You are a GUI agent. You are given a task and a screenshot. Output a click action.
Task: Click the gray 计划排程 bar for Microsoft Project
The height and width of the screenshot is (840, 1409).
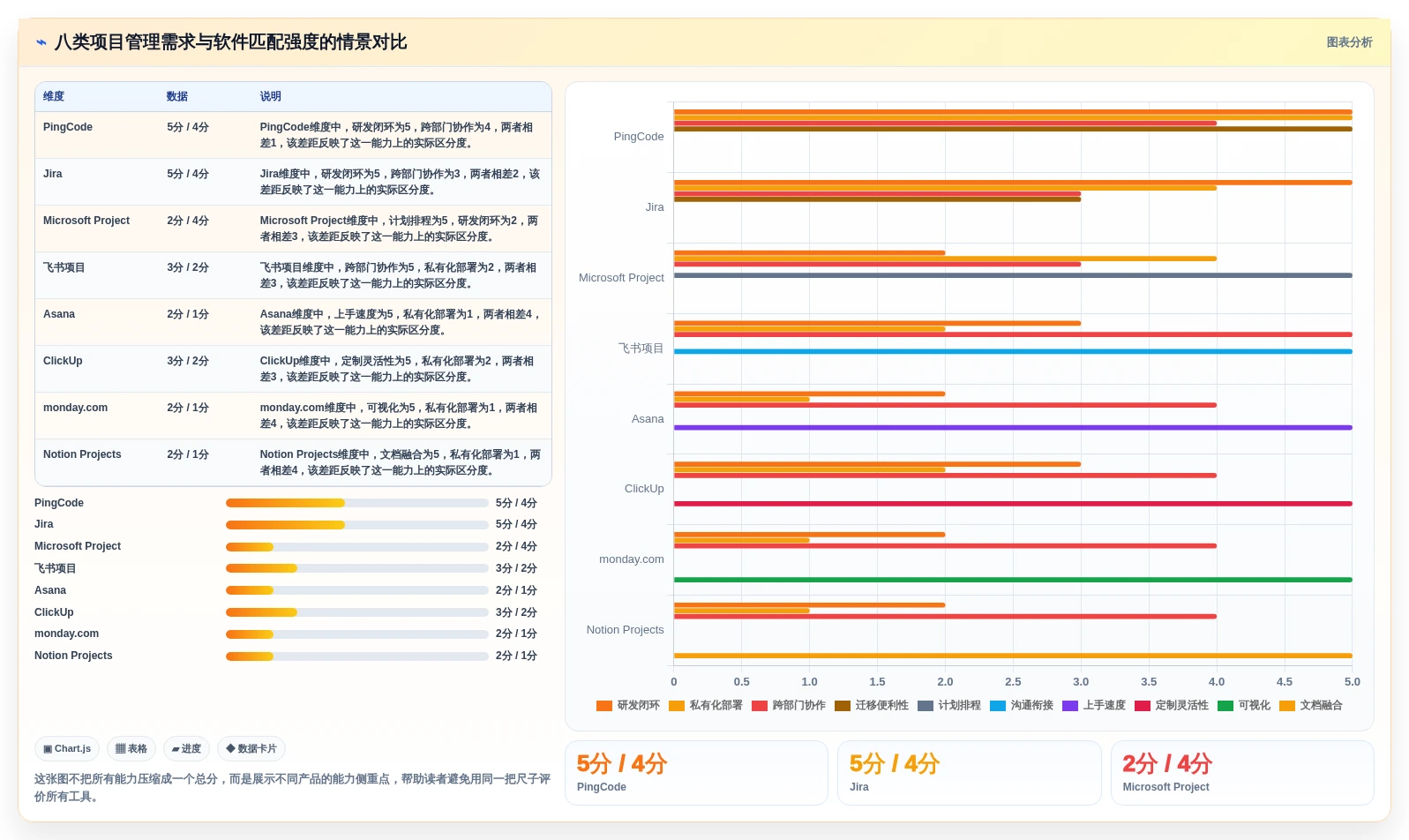(x=1013, y=275)
